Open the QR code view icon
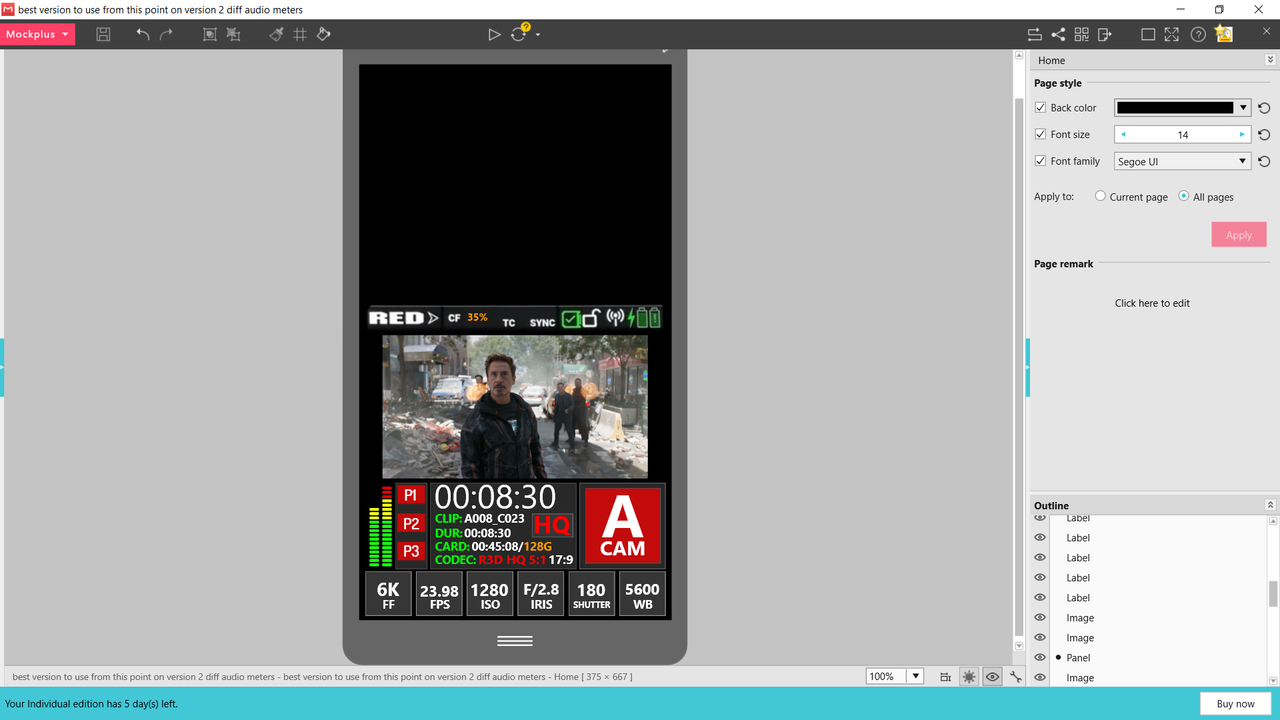The height and width of the screenshot is (720, 1280). [1081, 34]
